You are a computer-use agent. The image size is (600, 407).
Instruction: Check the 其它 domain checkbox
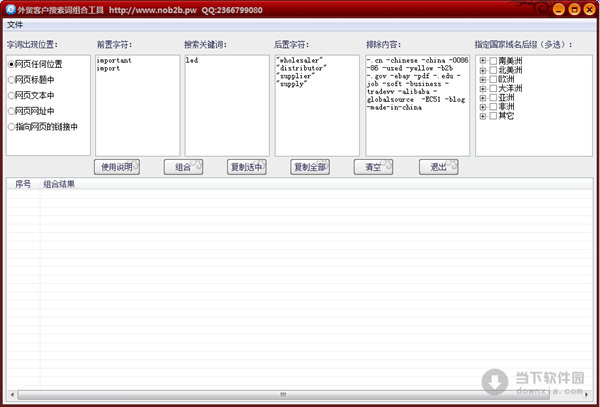click(x=493, y=116)
